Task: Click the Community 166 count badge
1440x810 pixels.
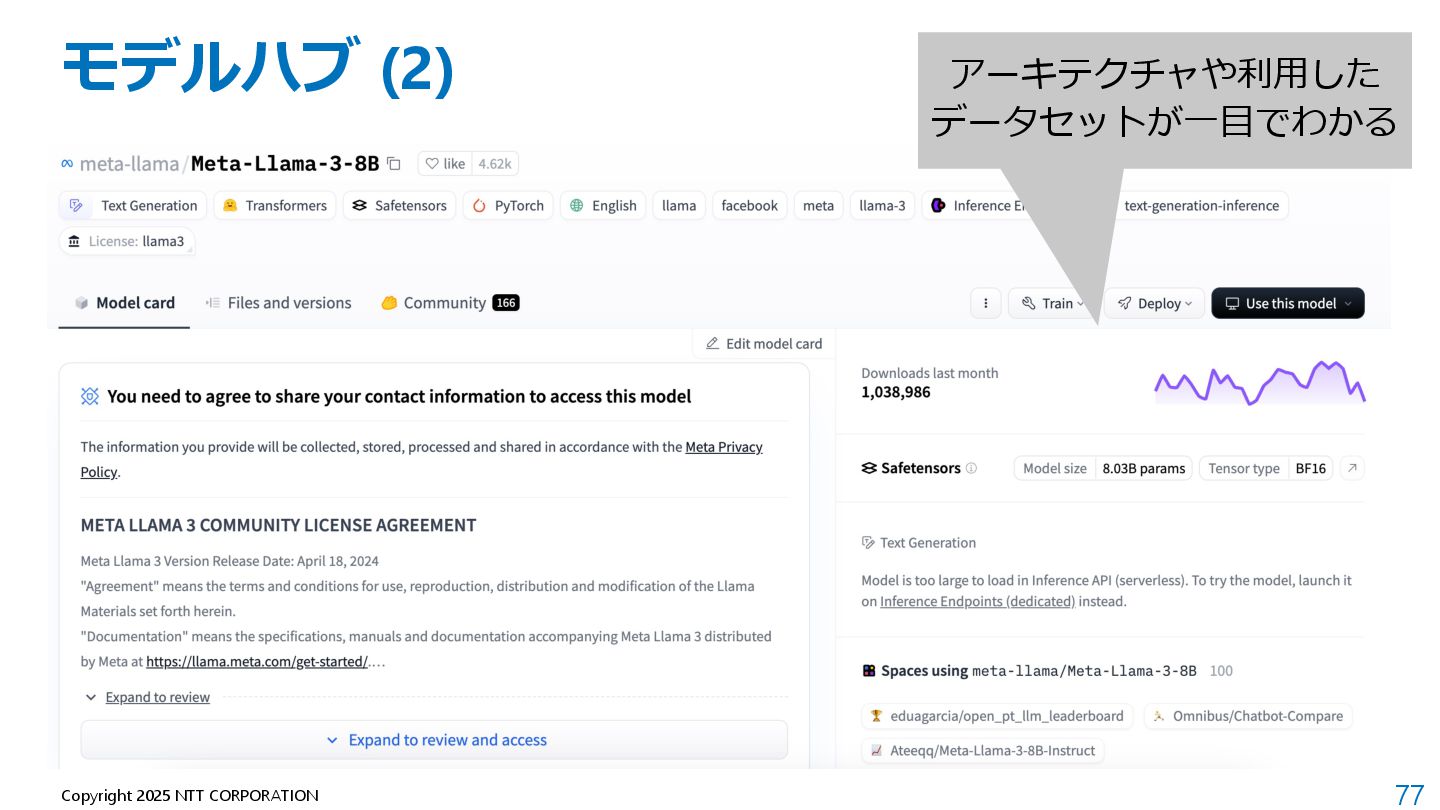Action: tap(506, 303)
